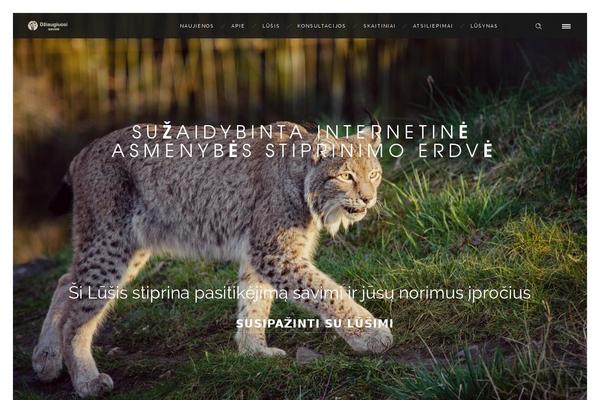
Task: Click the lynx's front paw in the photo
Action: 369,339
